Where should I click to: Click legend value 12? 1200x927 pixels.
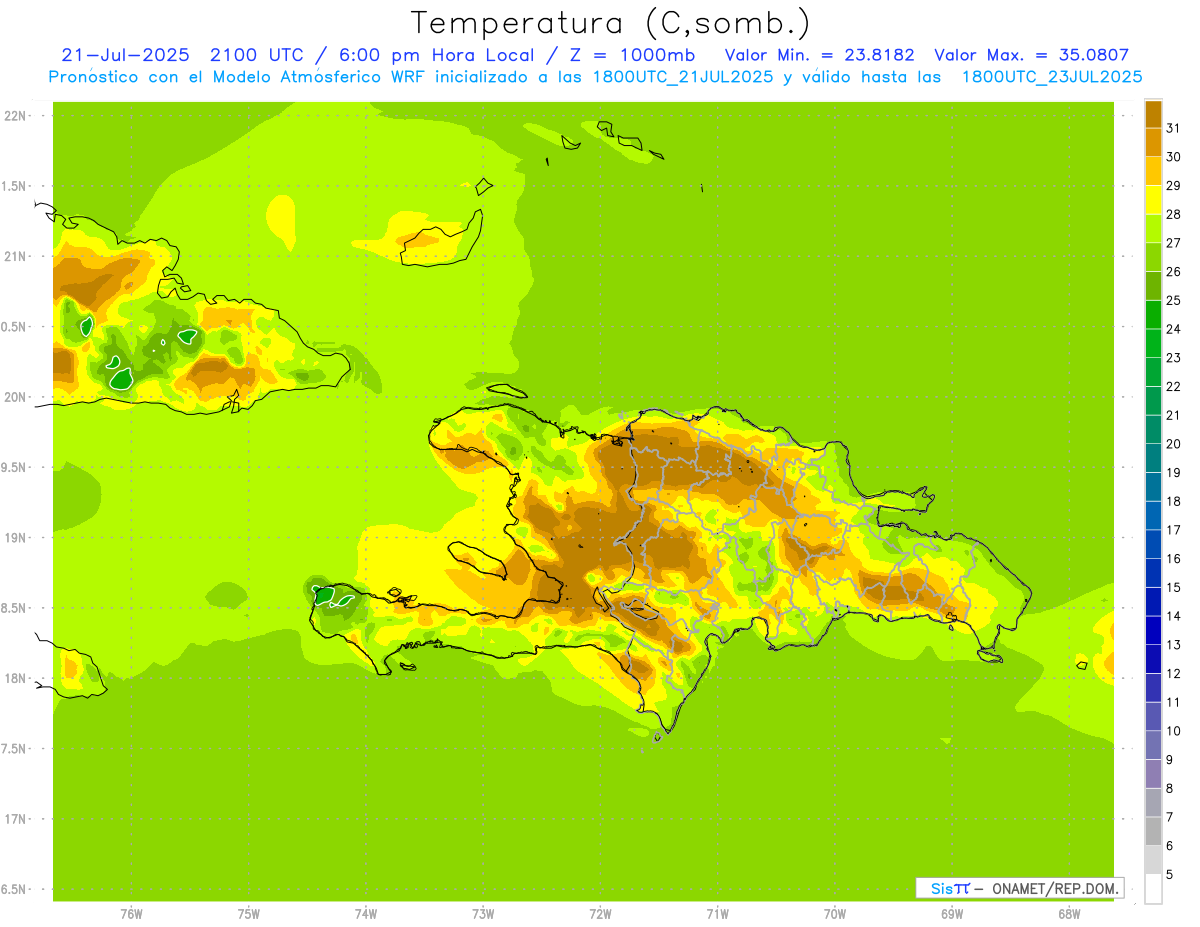click(1173, 674)
